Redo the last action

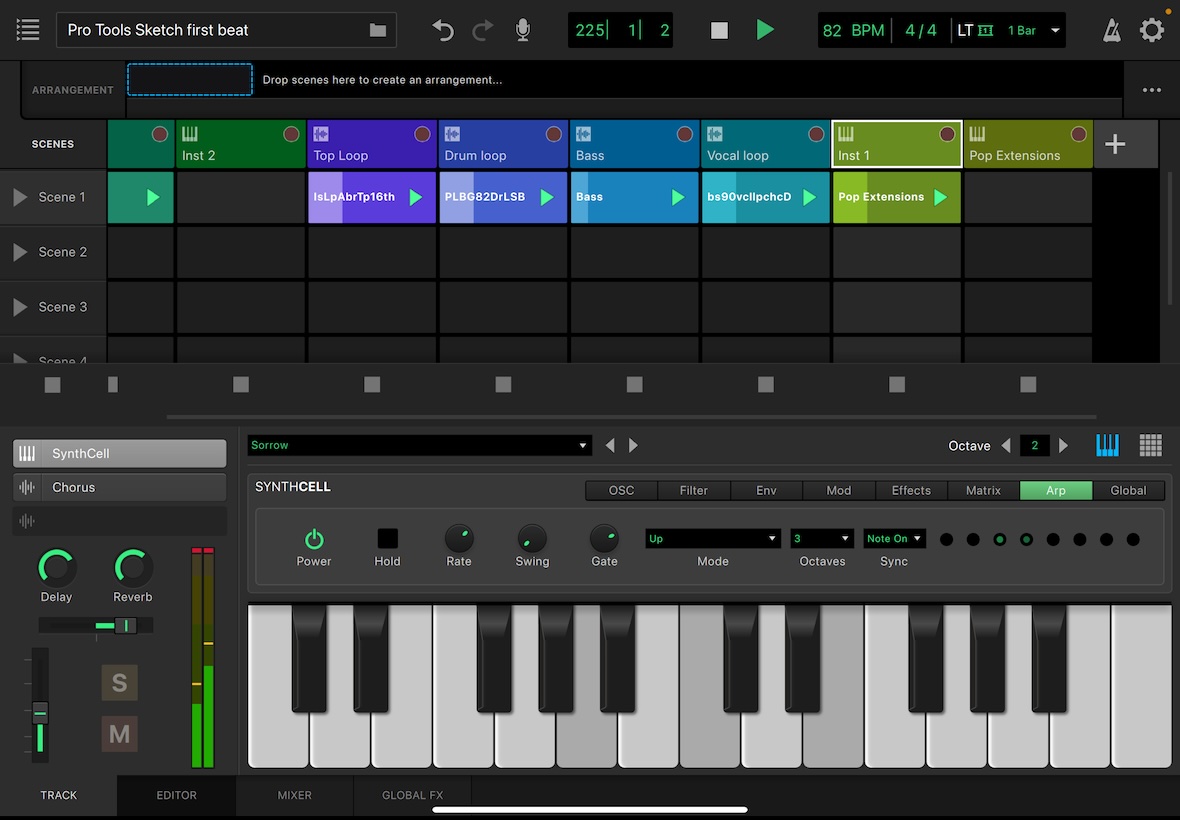[482, 30]
